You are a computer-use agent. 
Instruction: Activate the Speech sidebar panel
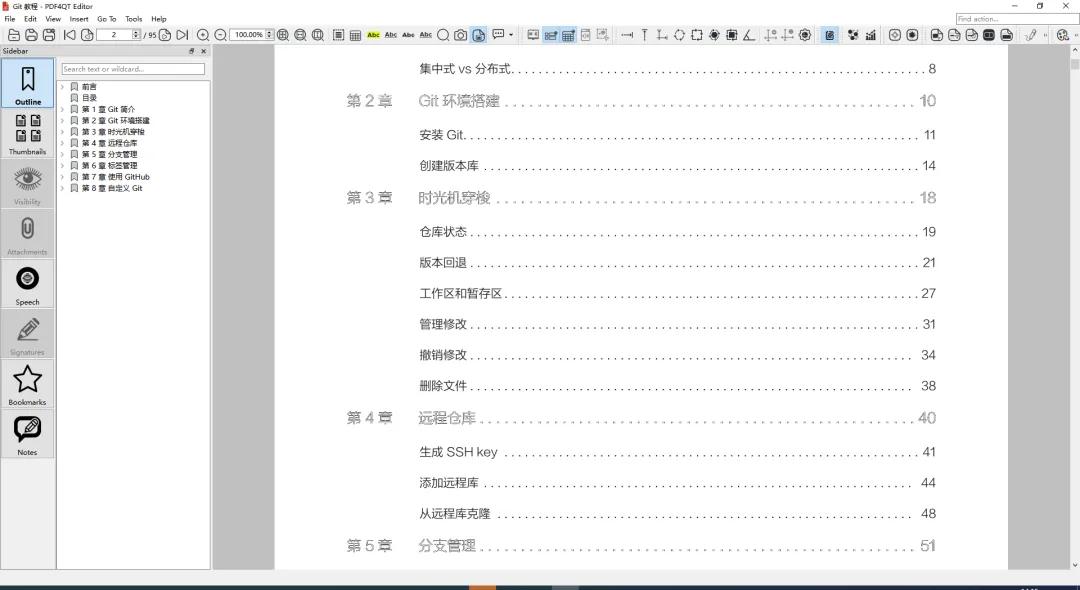click(27, 282)
